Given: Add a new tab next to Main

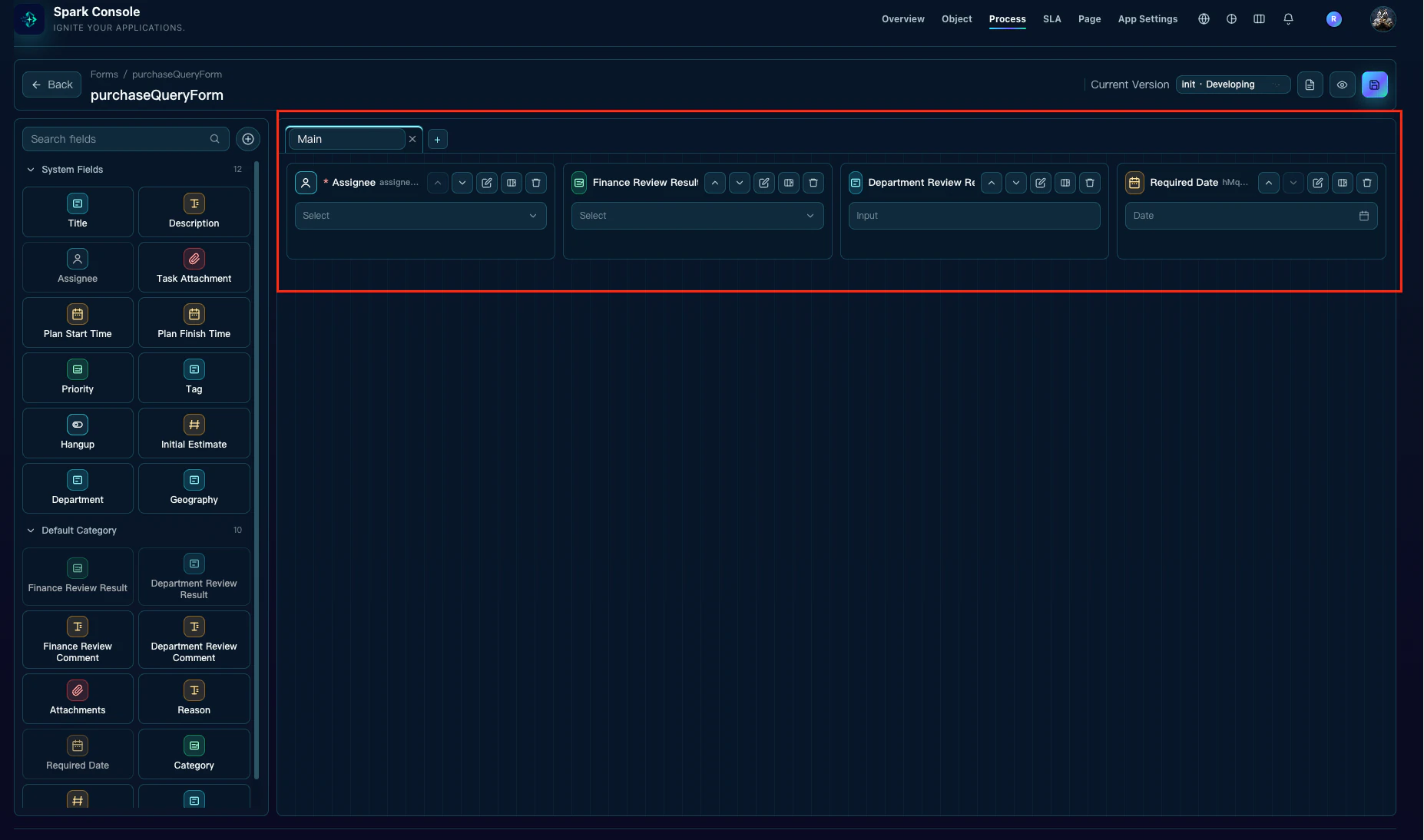Looking at the screenshot, I should tap(437, 139).
